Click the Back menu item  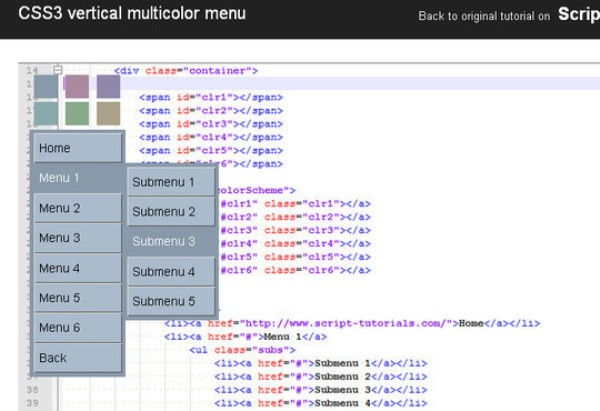click(x=77, y=358)
